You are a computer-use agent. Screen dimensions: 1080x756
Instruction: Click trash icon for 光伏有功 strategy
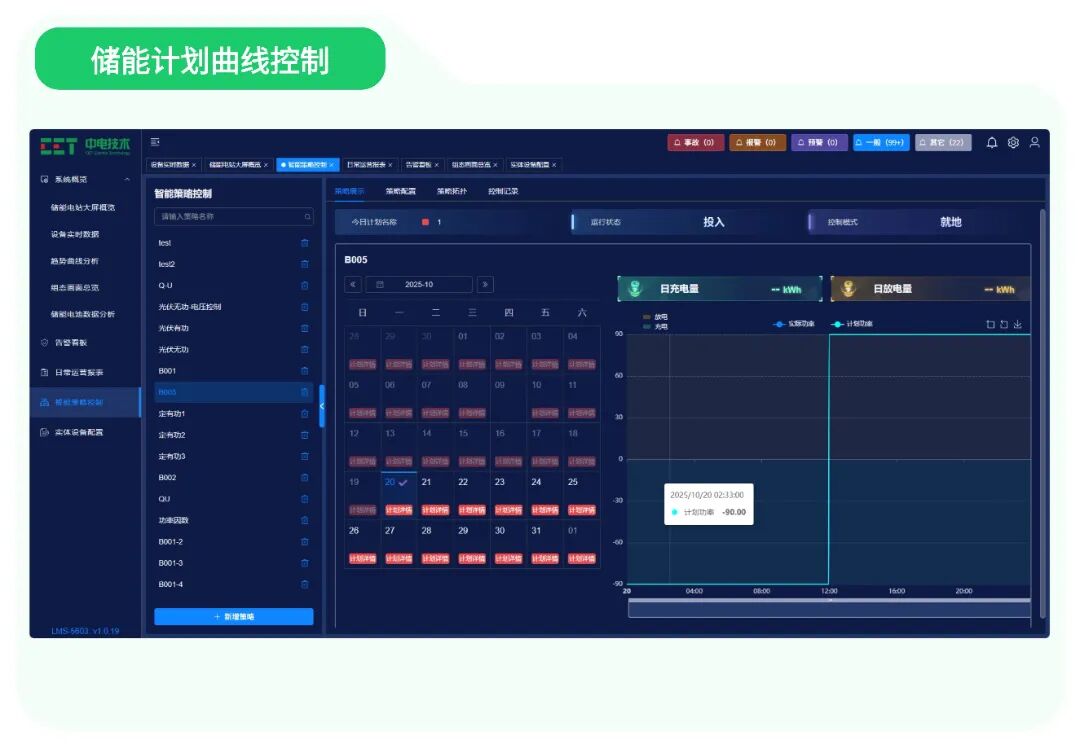tap(304, 328)
